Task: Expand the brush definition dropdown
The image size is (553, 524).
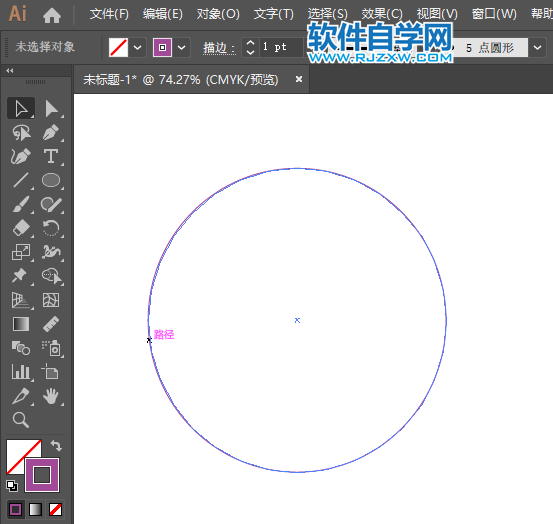Action: (537, 47)
